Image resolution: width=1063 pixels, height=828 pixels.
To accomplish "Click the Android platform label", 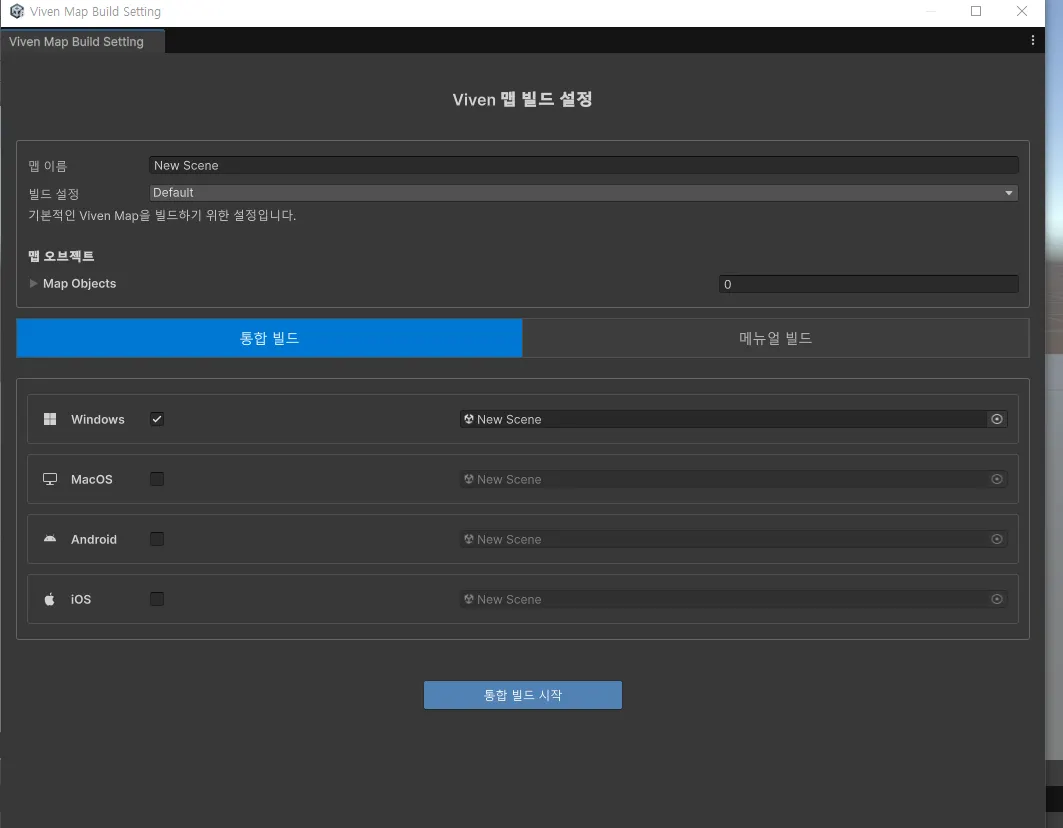I will (x=94, y=539).
